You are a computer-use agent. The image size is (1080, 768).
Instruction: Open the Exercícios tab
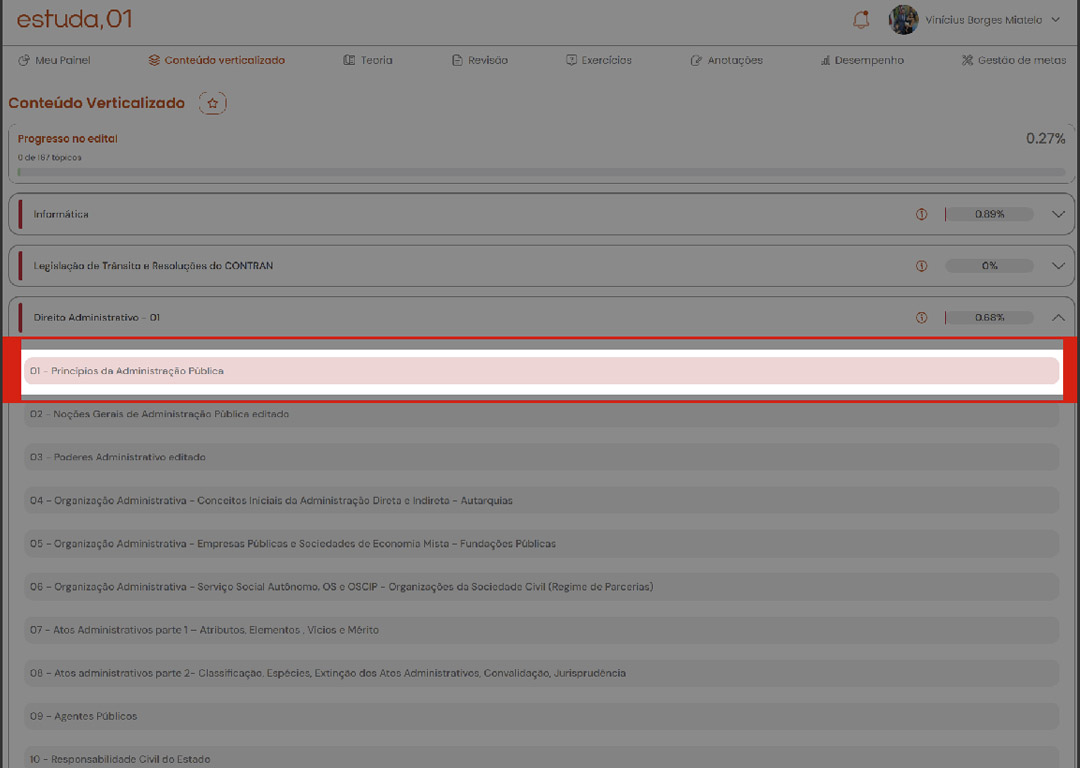tap(599, 60)
